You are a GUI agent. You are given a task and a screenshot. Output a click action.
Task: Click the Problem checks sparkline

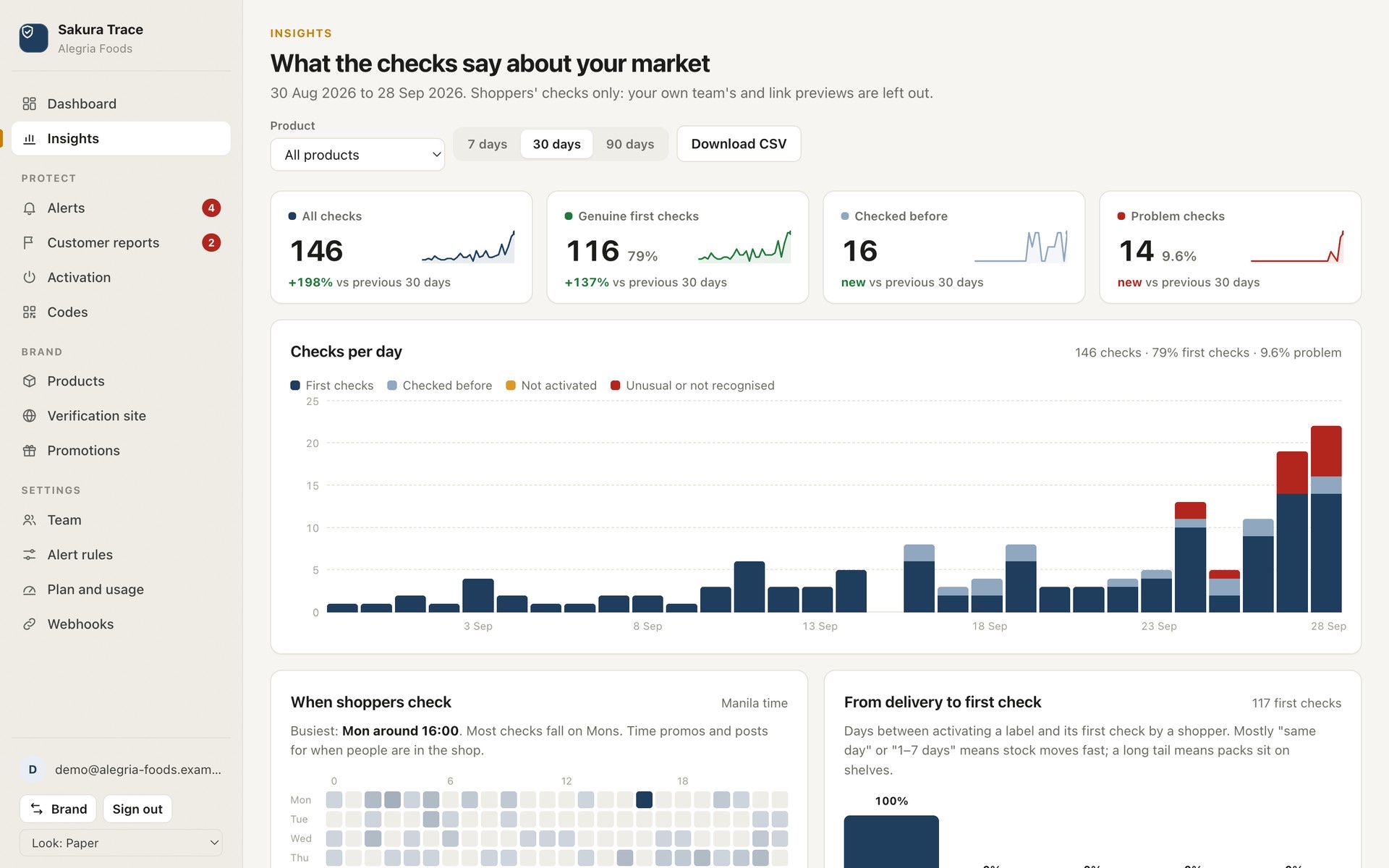tap(1297, 247)
